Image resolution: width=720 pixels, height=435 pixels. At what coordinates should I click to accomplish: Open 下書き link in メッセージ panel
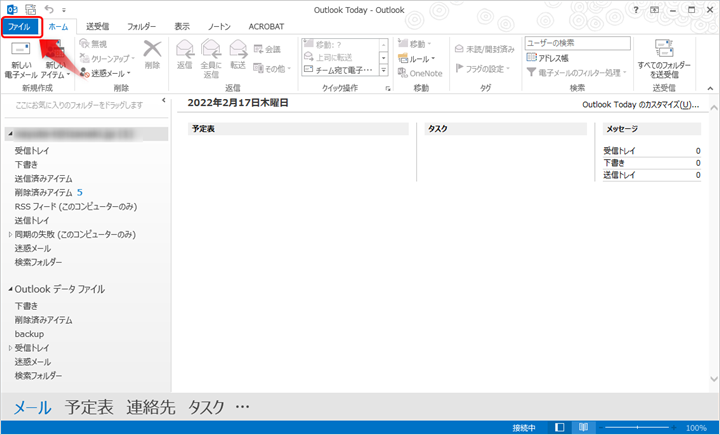point(614,163)
